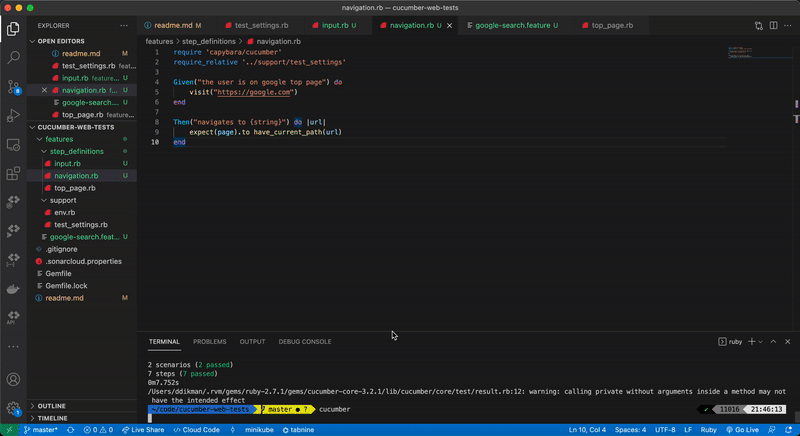Image resolution: width=800 pixels, height=436 pixels.
Task: Click Go Live in status bar
Action: [x=742, y=430]
